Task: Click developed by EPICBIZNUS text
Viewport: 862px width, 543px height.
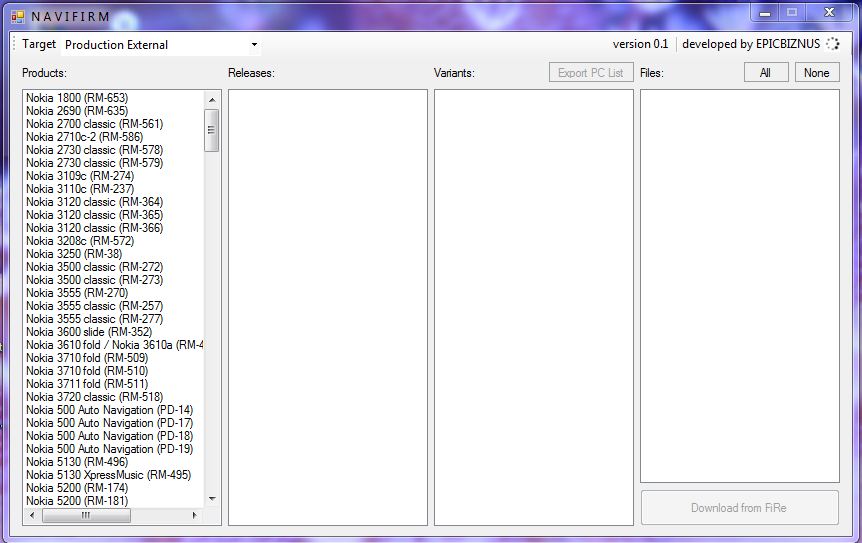Action: [751, 44]
